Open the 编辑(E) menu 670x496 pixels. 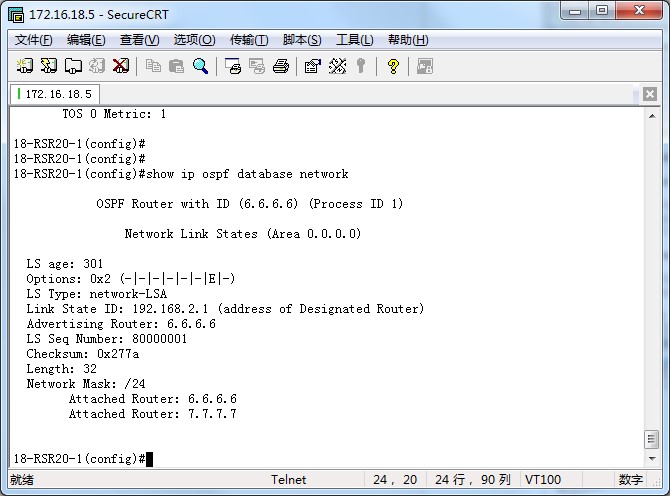[86, 40]
